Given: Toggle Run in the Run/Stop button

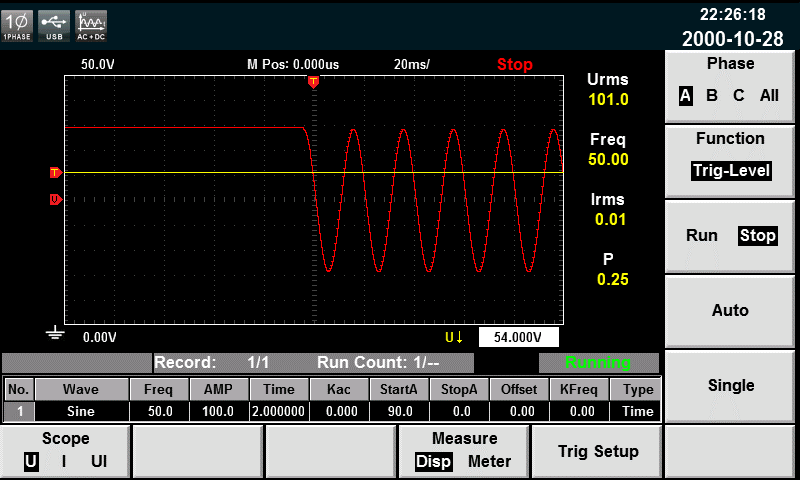Looking at the screenshot, I should tap(702, 236).
